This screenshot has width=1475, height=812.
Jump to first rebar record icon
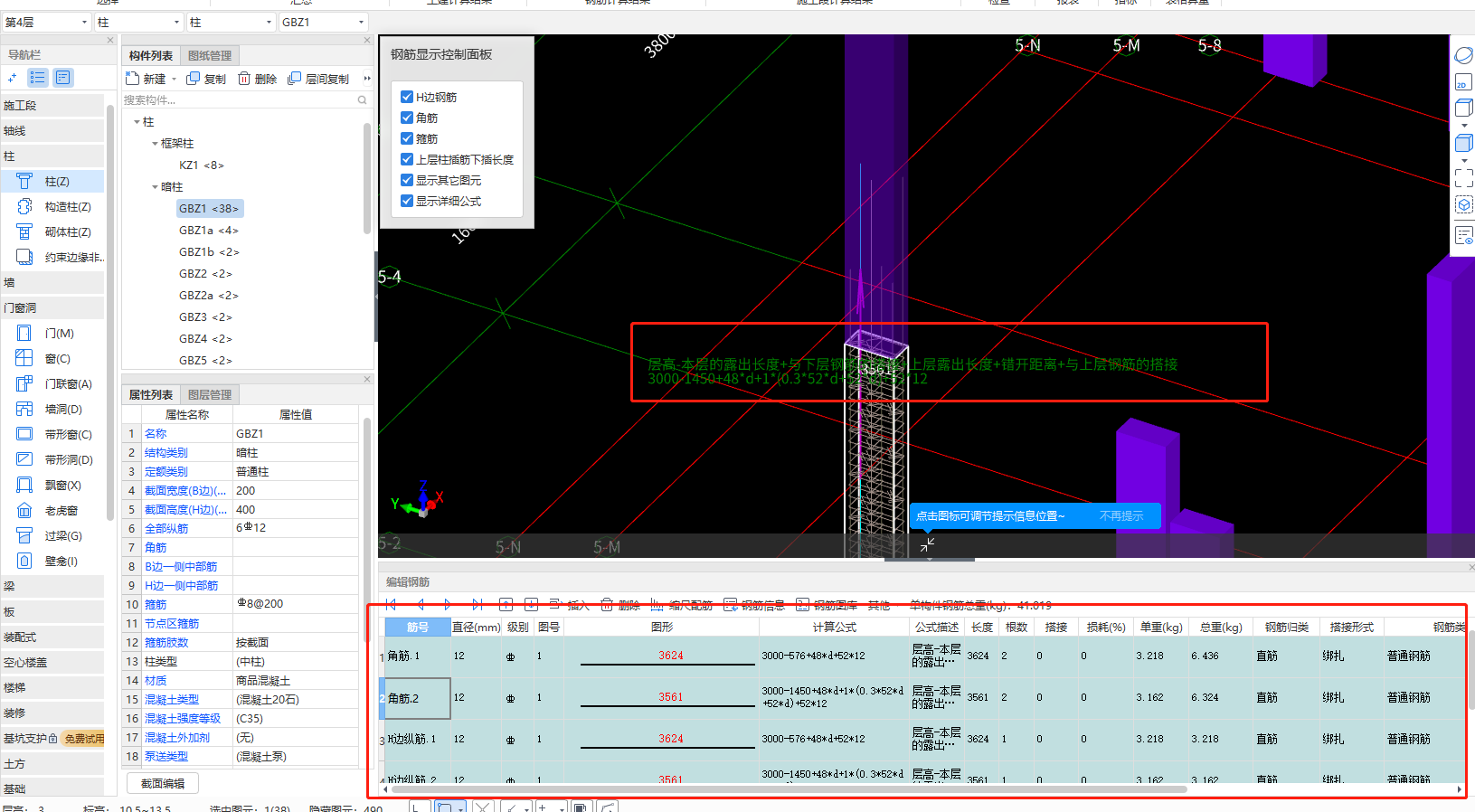(391, 604)
